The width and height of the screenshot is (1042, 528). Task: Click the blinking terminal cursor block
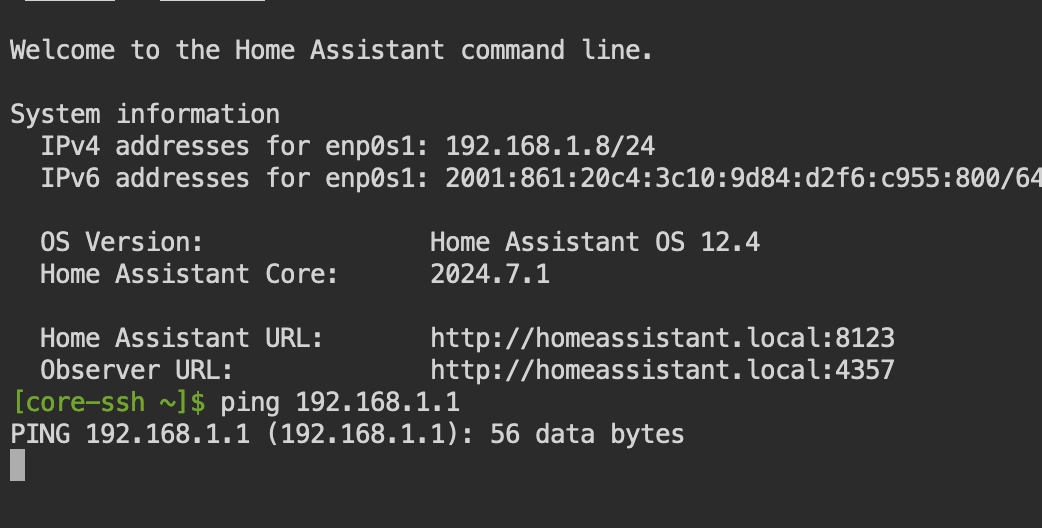click(18, 465)
